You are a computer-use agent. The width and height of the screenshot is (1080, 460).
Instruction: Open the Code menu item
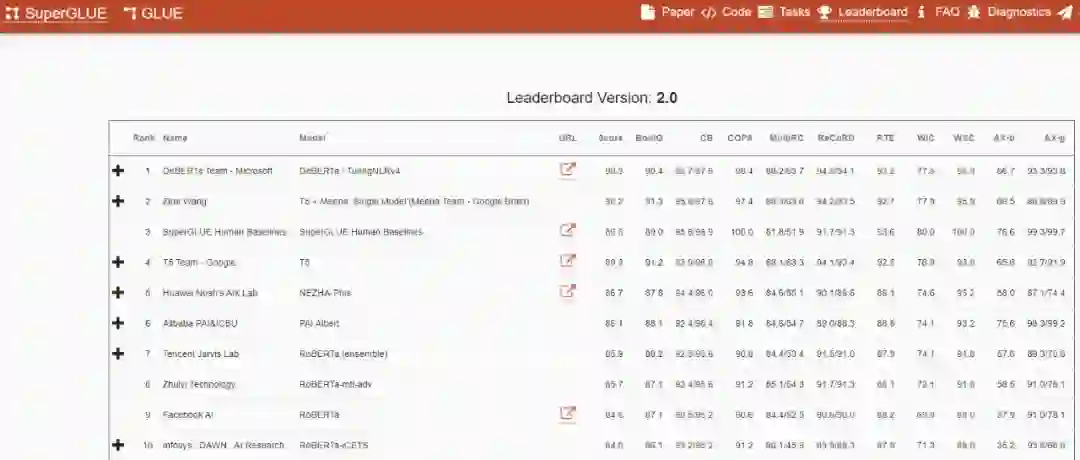point(726,12)
